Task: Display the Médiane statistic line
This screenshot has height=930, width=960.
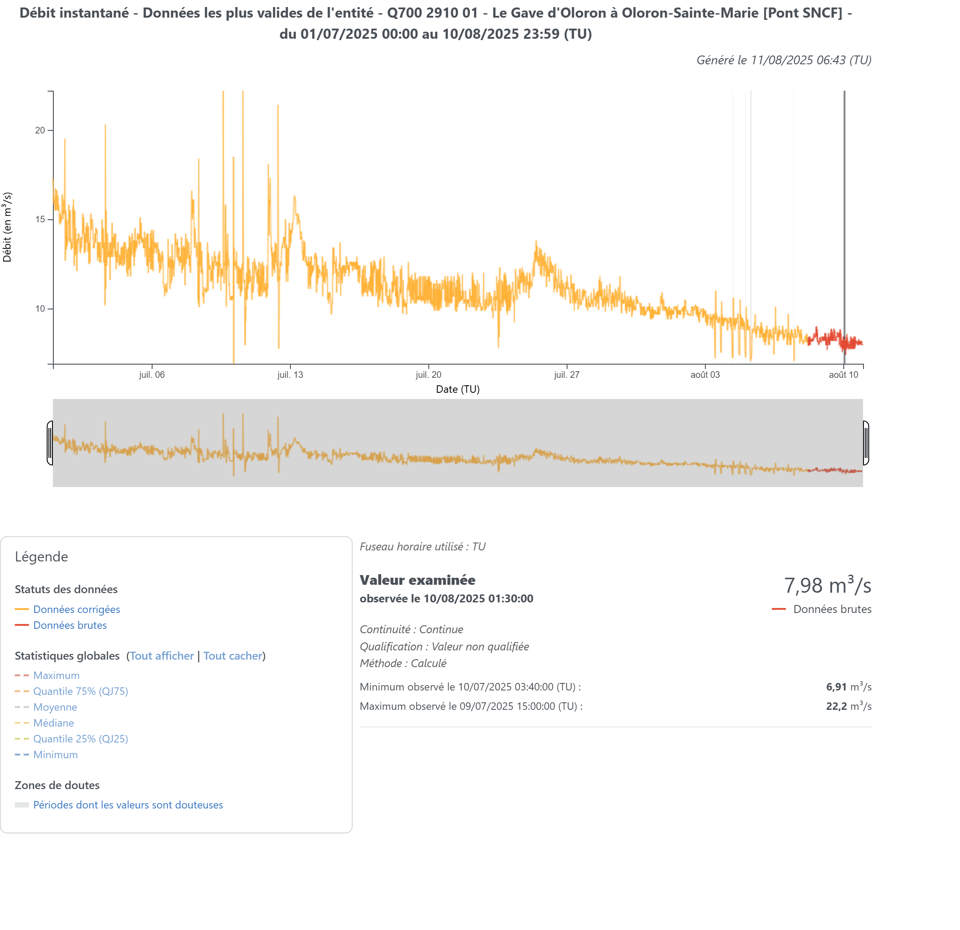Action: [53, 723]
